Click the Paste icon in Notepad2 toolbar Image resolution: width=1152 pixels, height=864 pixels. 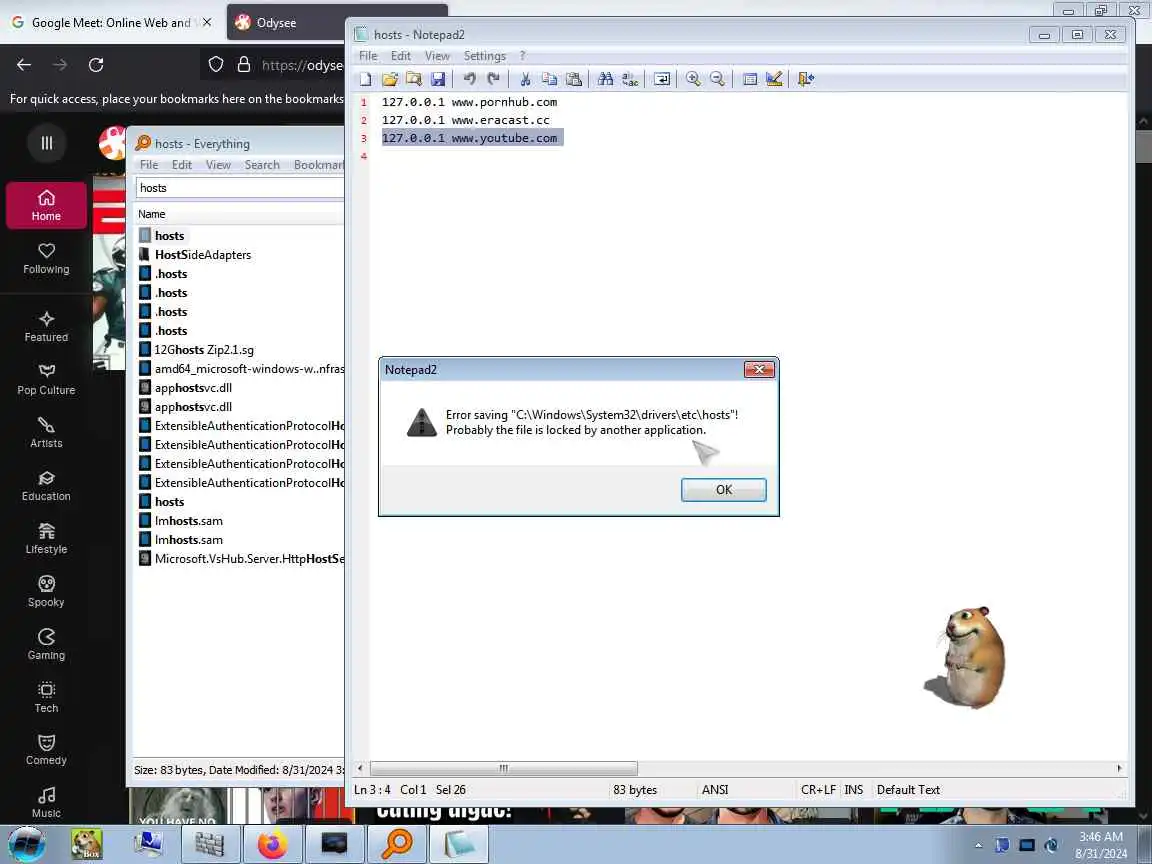[574, 79]
